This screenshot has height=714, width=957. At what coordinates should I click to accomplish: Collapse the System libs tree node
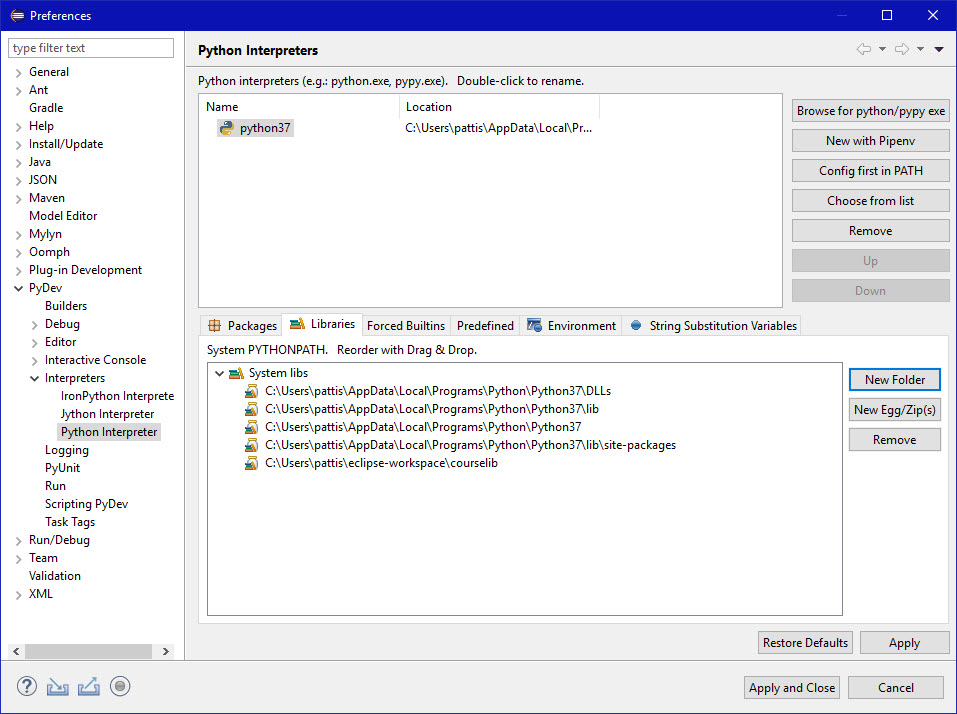click(x=220, y=373)
